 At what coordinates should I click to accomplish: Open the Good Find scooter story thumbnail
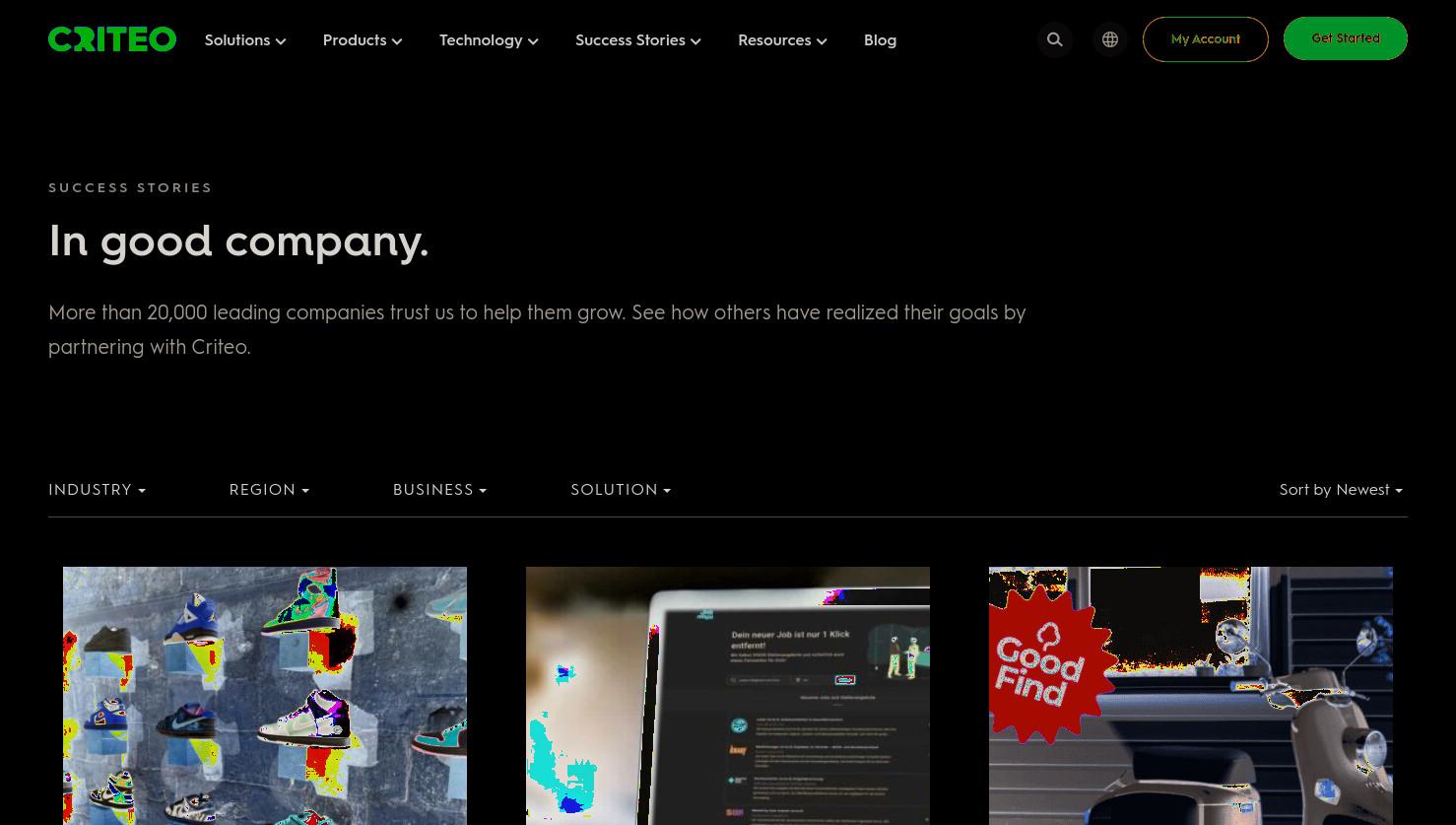click(1191, 696)
